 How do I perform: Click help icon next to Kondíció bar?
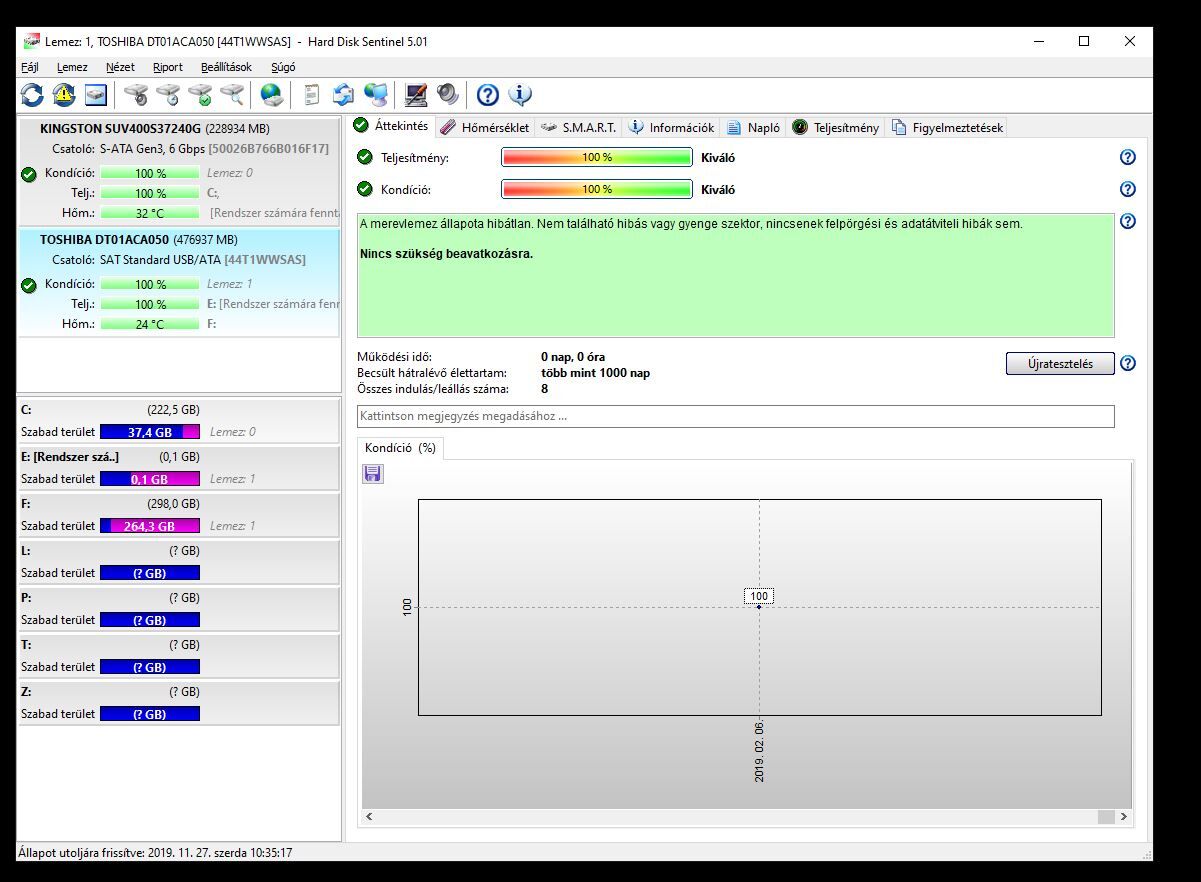tap(1128, 189)
